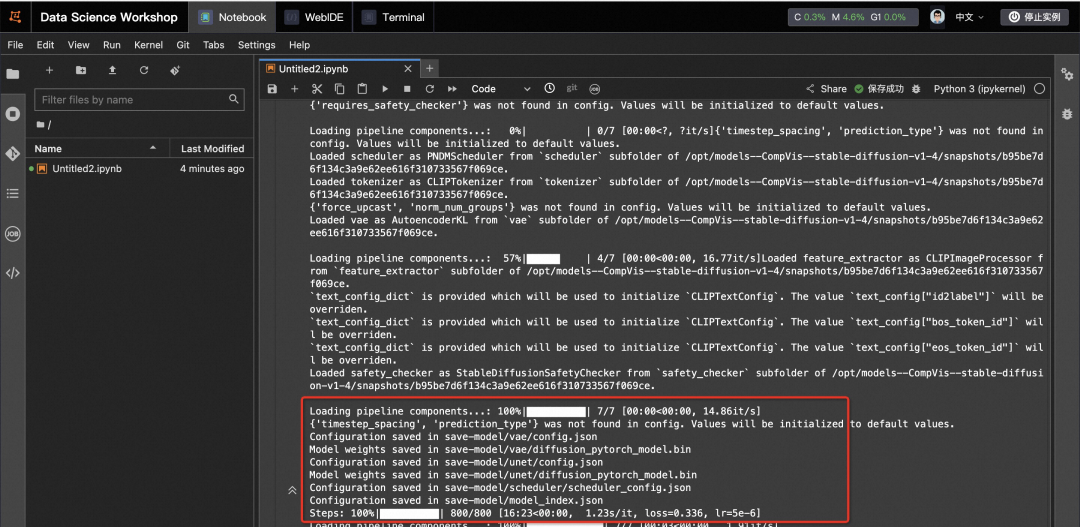Collapse the cell output with double chevron

point(292,490)
